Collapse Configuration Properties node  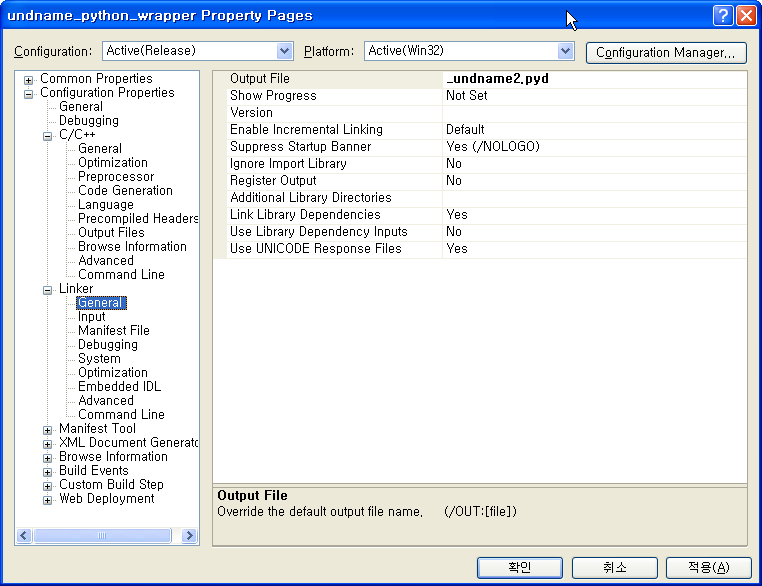click(x=29, y=94)
